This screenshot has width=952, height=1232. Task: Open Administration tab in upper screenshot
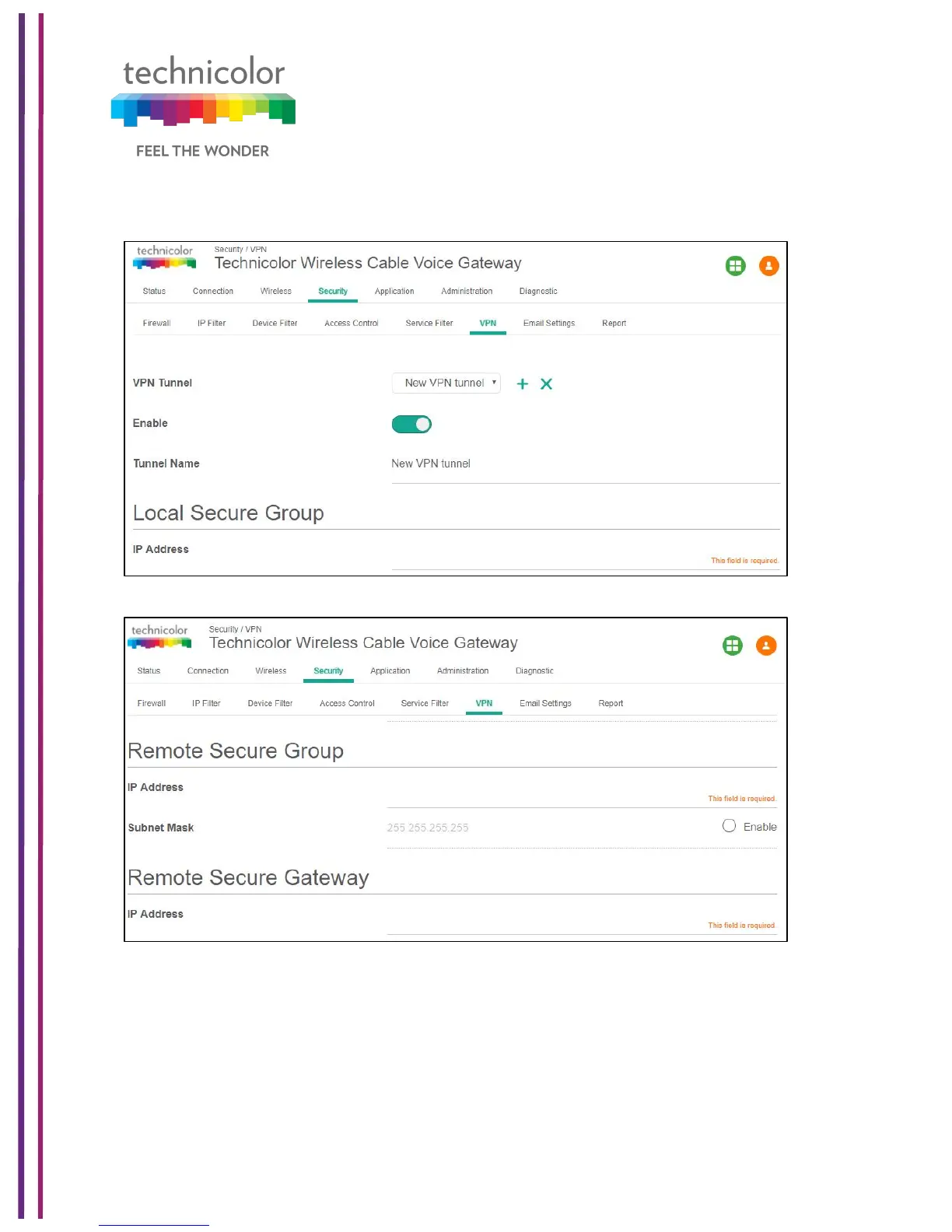(x=467, y=291)
